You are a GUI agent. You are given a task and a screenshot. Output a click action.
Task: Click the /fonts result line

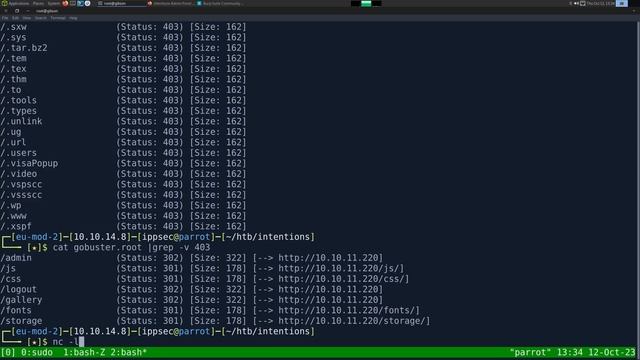[210, 311]
